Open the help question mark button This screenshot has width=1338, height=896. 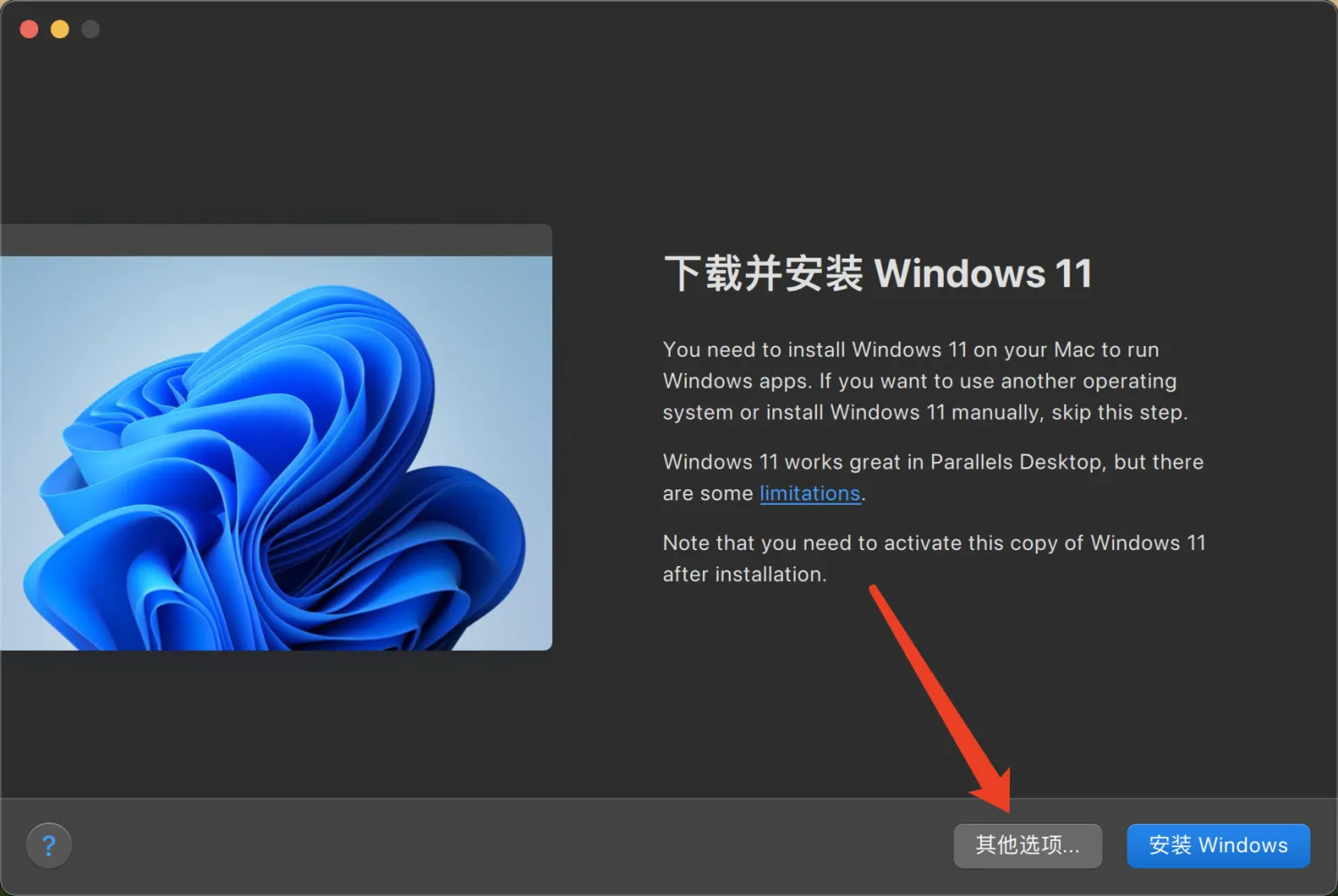coord(49,845)
